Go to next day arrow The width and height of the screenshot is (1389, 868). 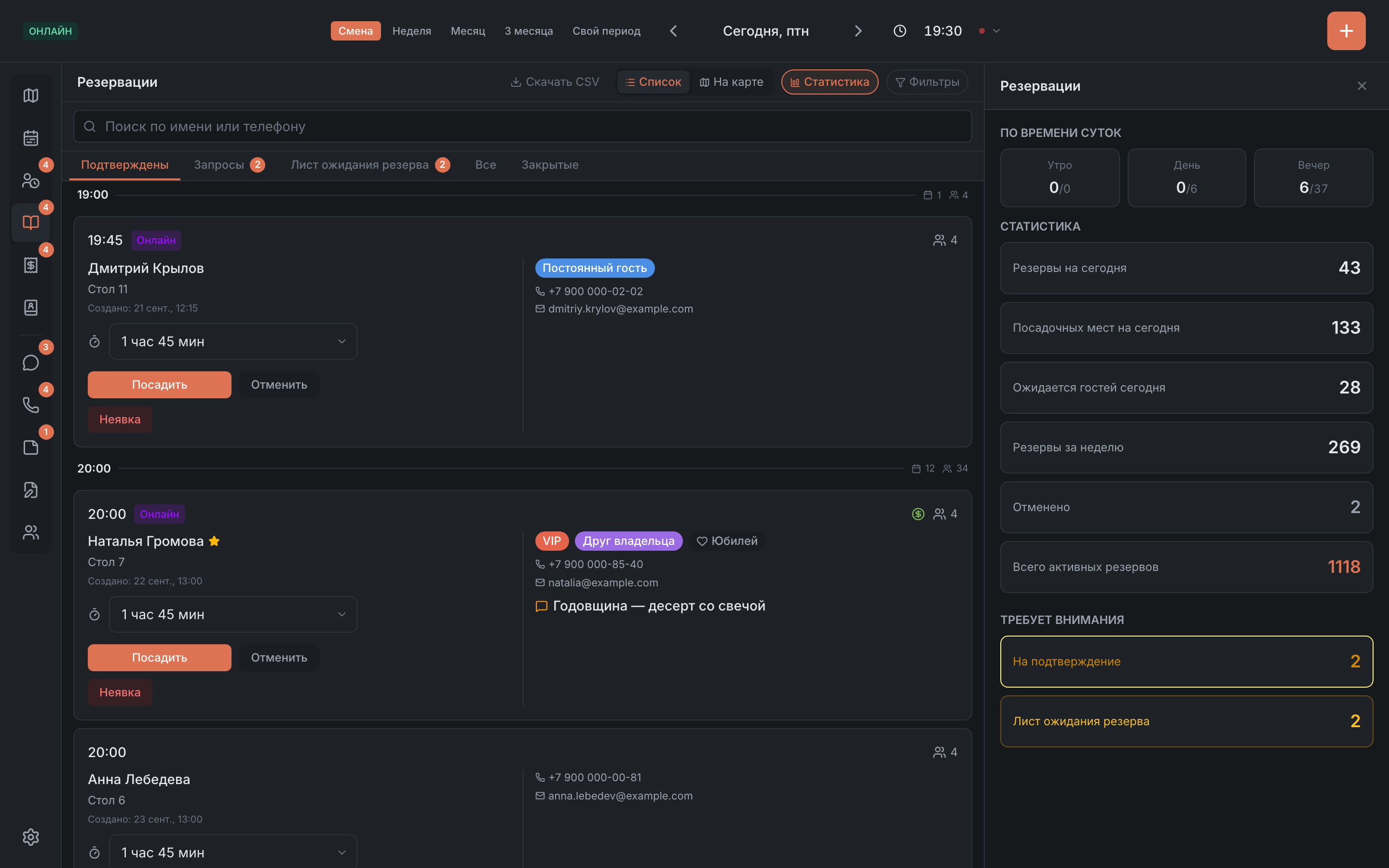click(858, 31)
